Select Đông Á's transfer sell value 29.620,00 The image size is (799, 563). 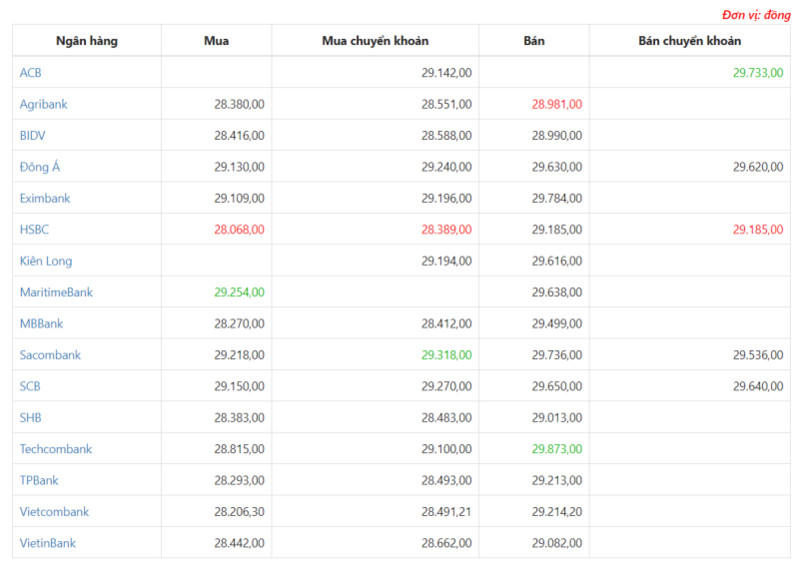[758, 167]
